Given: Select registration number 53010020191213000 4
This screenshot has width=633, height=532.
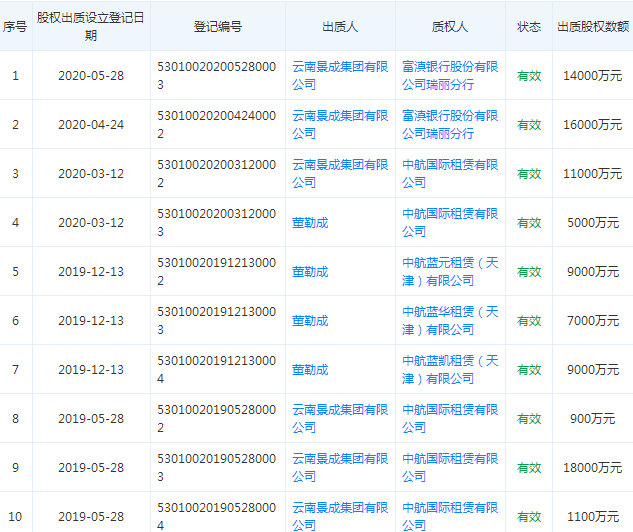Looking at the screenshot, I should pos(216,369).
